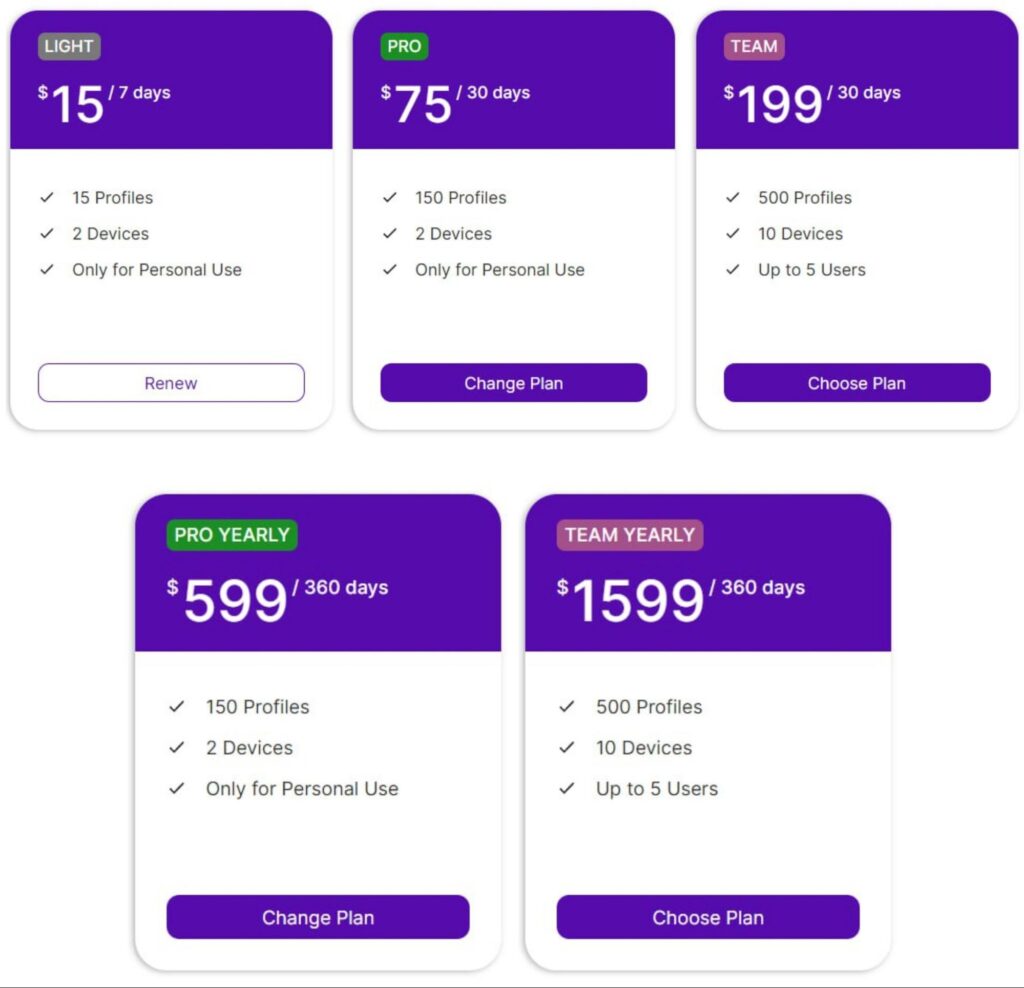Click Change Plan on the Pro Yearly card
Image resolution: width=1024 pixels, height=988 pixels.
[x=317, y=917]
